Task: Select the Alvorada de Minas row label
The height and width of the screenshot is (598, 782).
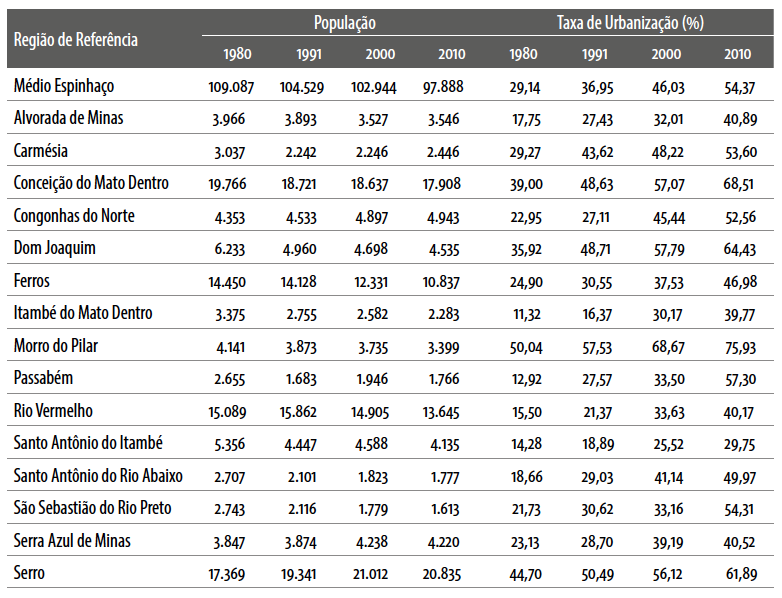Action: point(69,118)
